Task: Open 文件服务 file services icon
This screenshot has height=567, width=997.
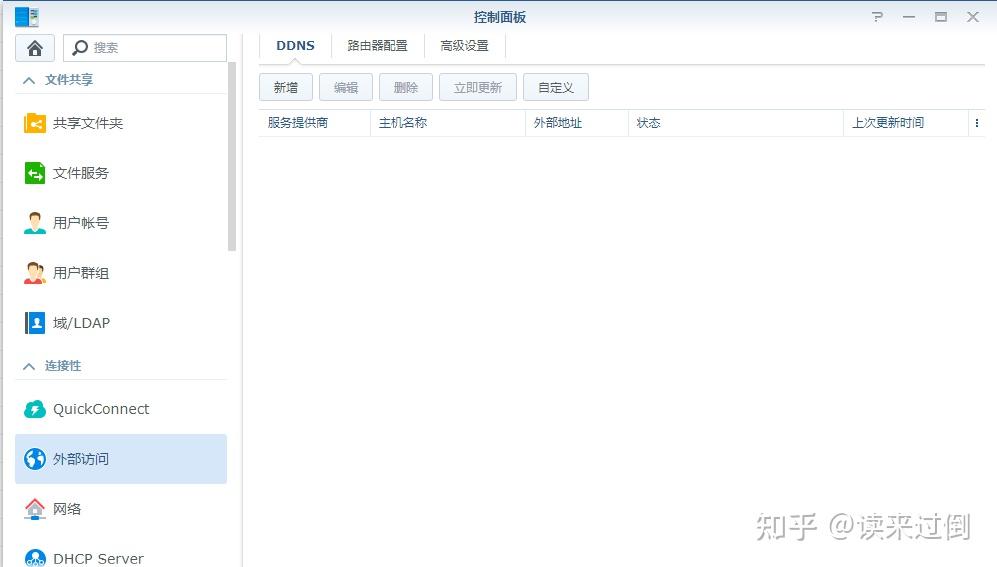Action: point(35,173)
